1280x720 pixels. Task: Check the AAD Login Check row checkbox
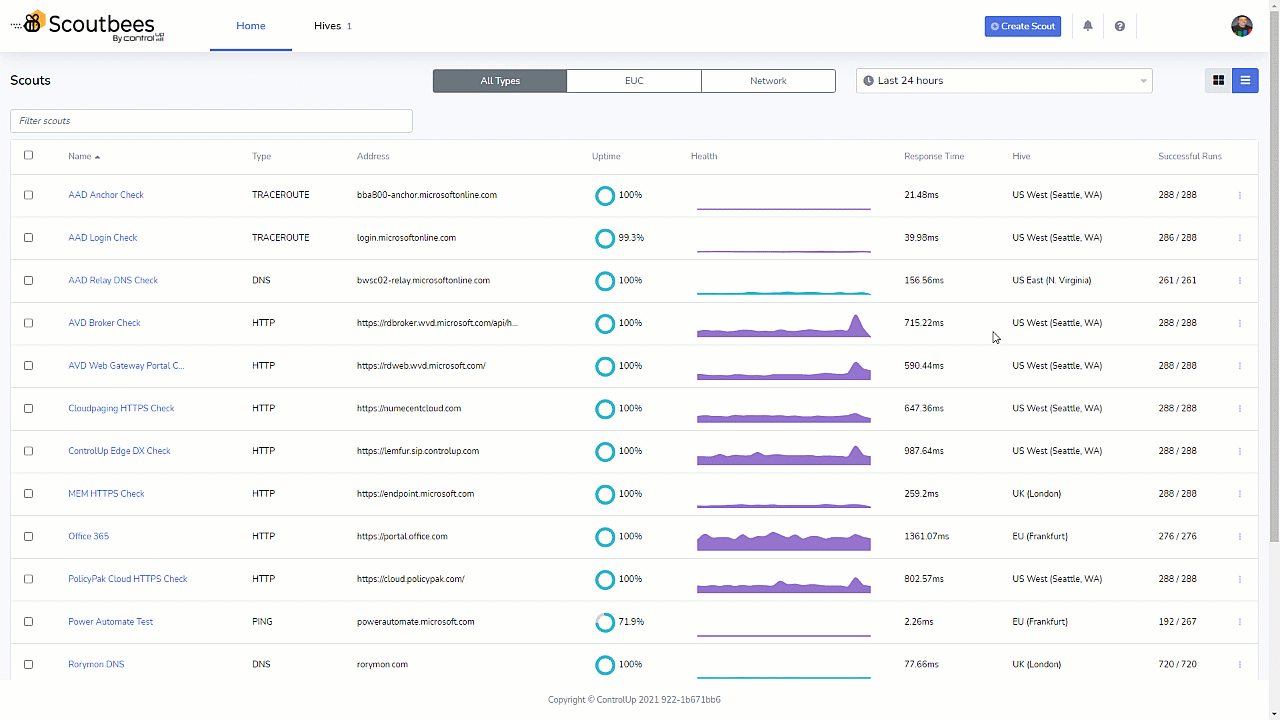28,238
